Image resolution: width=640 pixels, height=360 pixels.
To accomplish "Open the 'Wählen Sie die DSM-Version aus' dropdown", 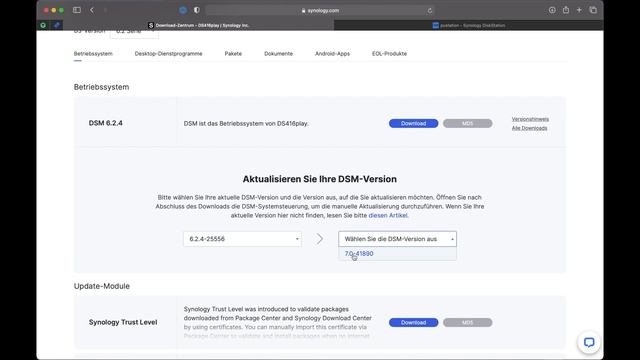I will click(397, 239).
